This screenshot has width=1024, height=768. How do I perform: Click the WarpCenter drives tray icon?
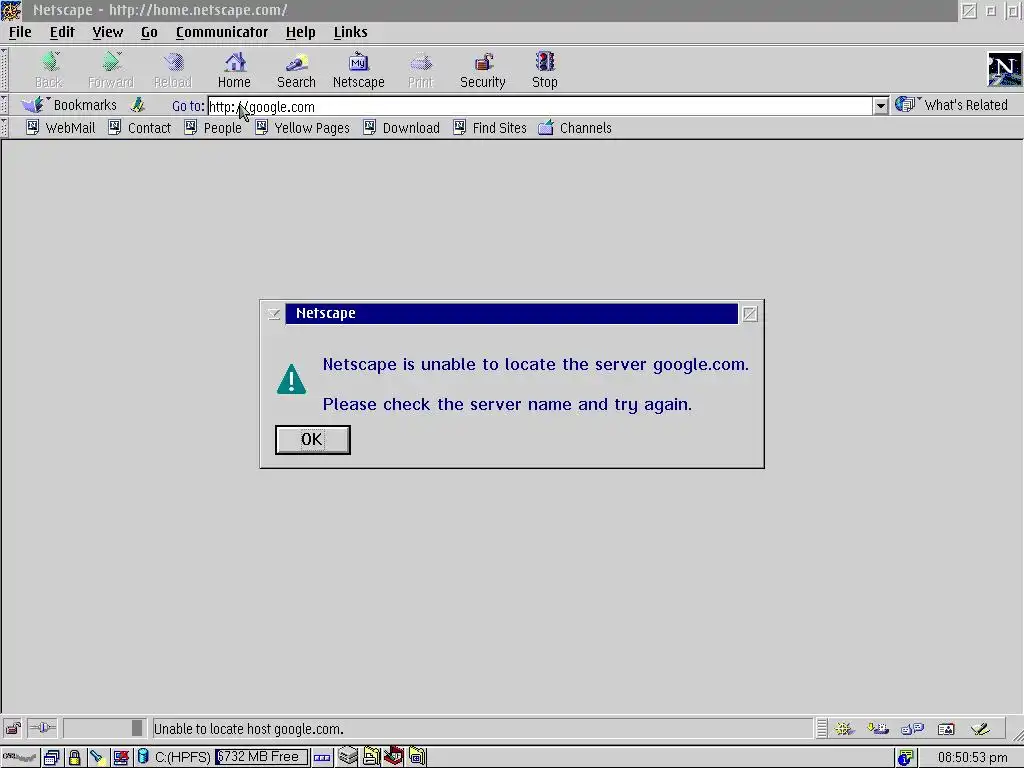tap(348, 756)
